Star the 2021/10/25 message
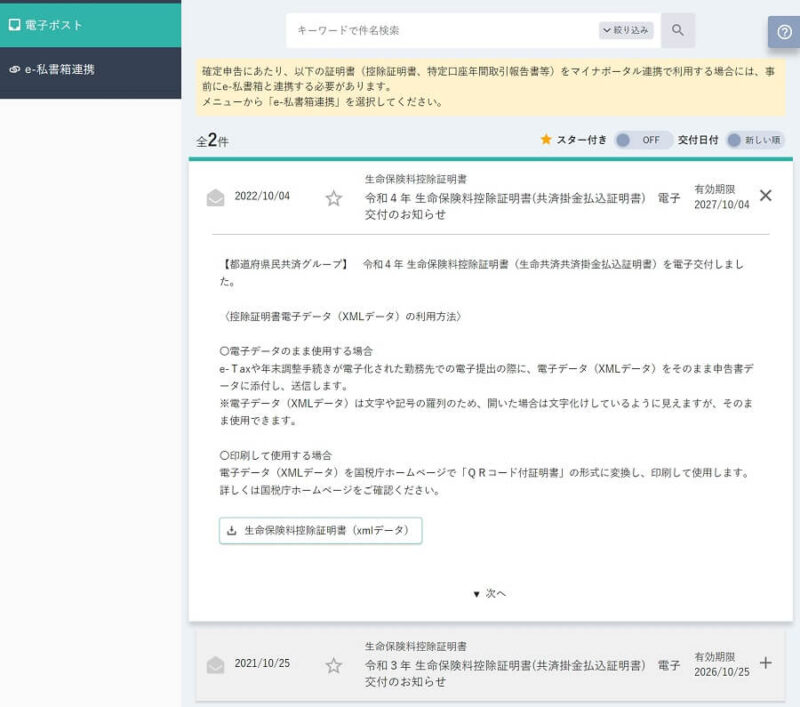800x707 pixels. pos(334,665)
